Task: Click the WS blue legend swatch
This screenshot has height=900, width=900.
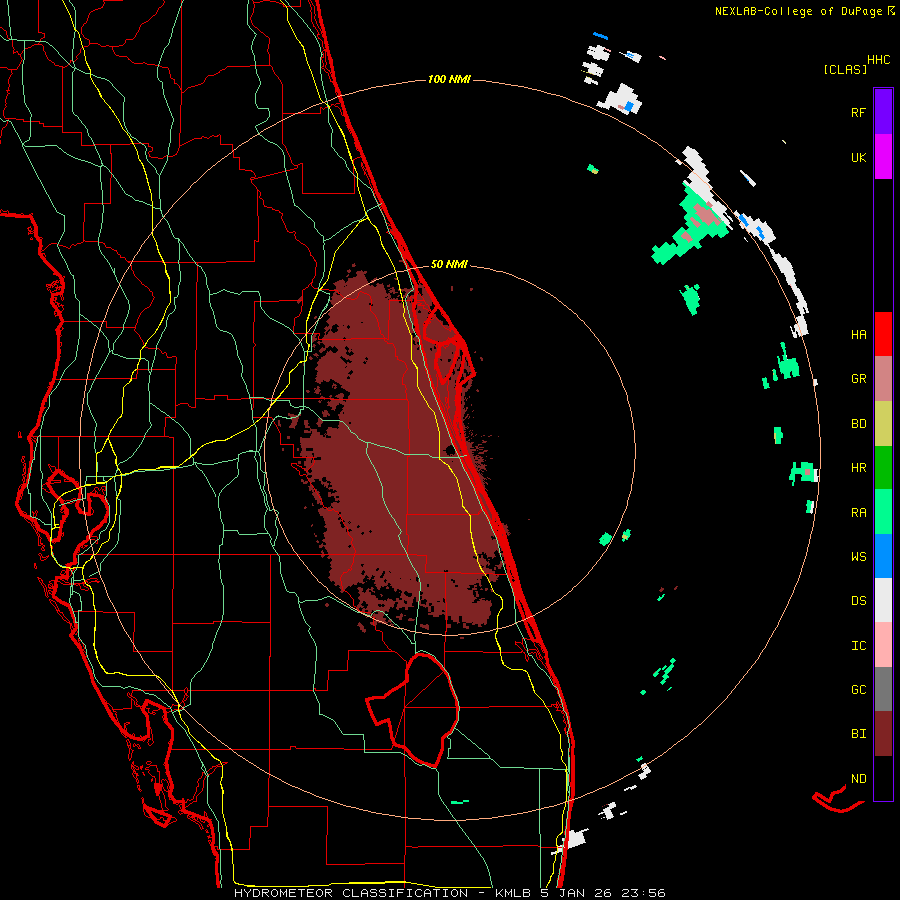Action: (x=883, y=556)
